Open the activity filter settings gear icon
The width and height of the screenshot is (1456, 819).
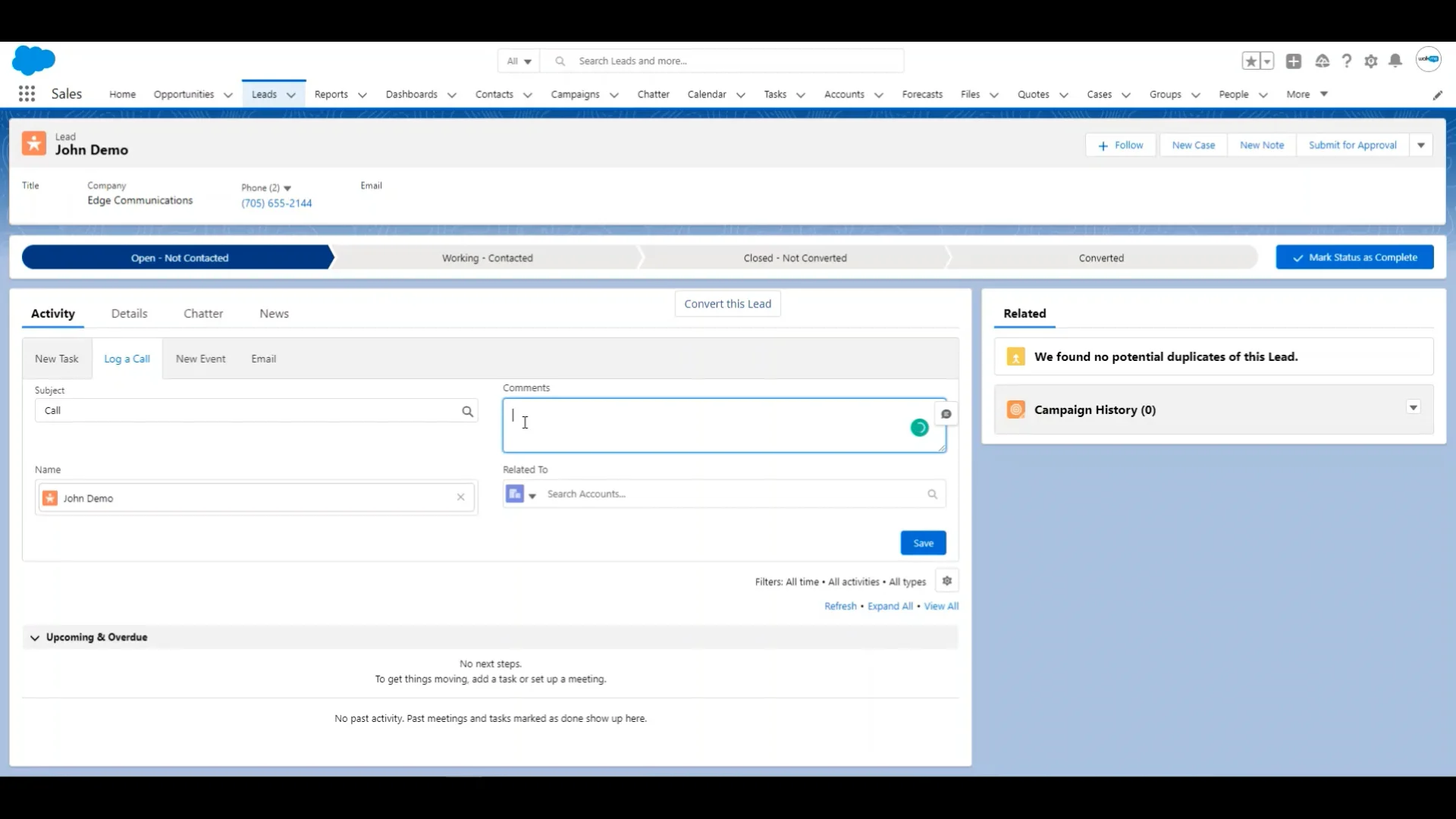947,581
